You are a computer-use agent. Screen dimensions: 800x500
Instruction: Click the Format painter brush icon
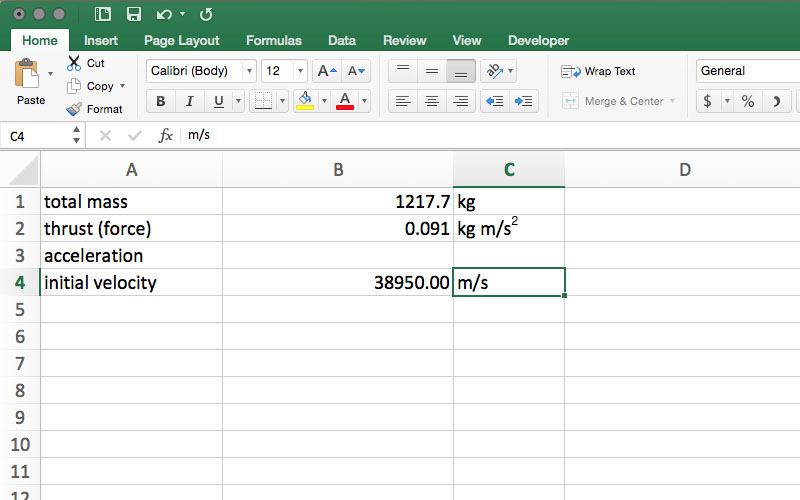coord(75,109)
